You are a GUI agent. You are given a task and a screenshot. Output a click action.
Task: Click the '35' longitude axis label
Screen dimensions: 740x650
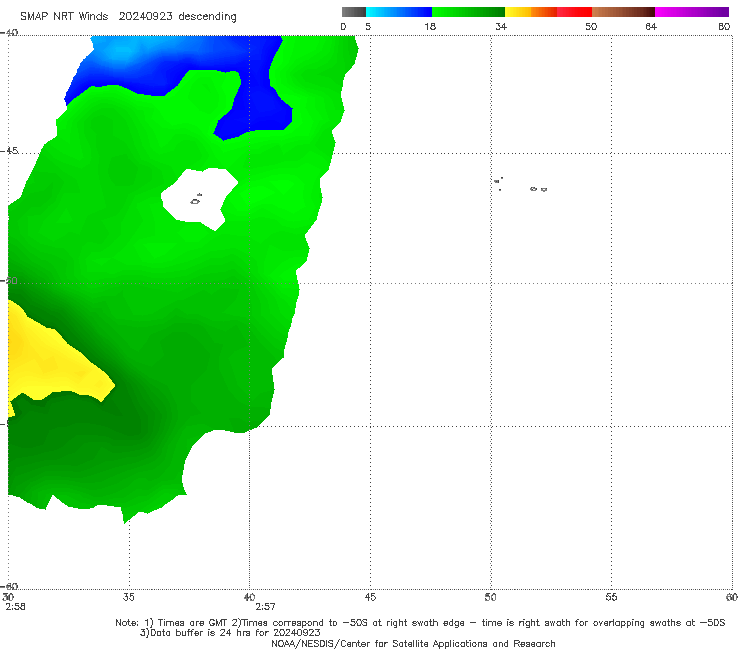(128, 597)
